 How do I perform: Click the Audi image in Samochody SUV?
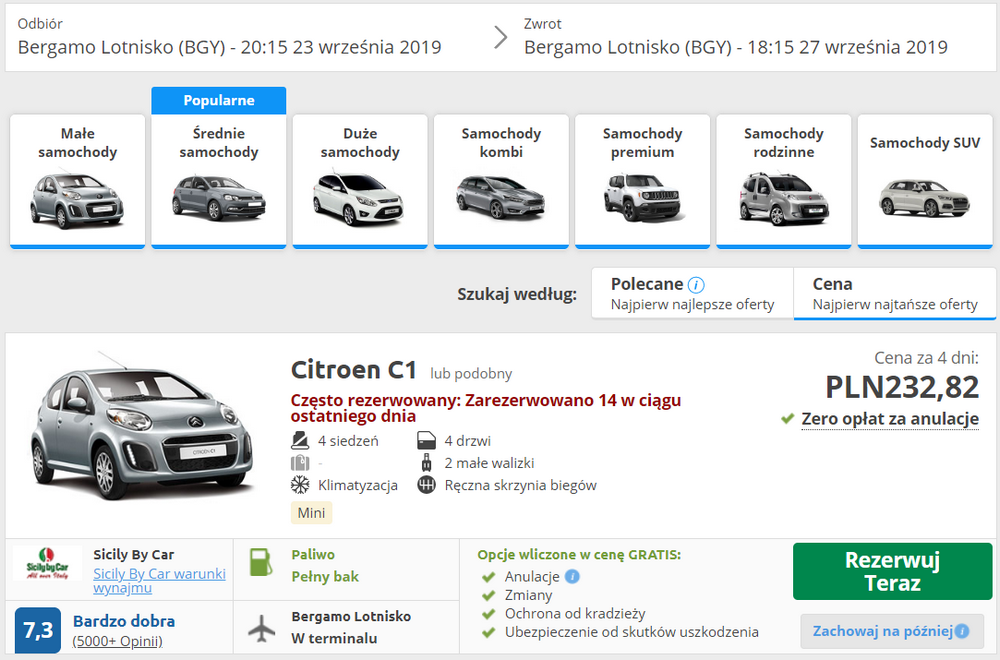click(x=924, y=198)
